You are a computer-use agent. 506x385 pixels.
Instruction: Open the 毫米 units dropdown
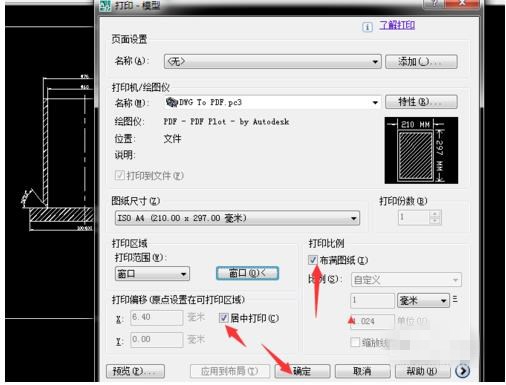pyautogui.click(x=423, y=300)
